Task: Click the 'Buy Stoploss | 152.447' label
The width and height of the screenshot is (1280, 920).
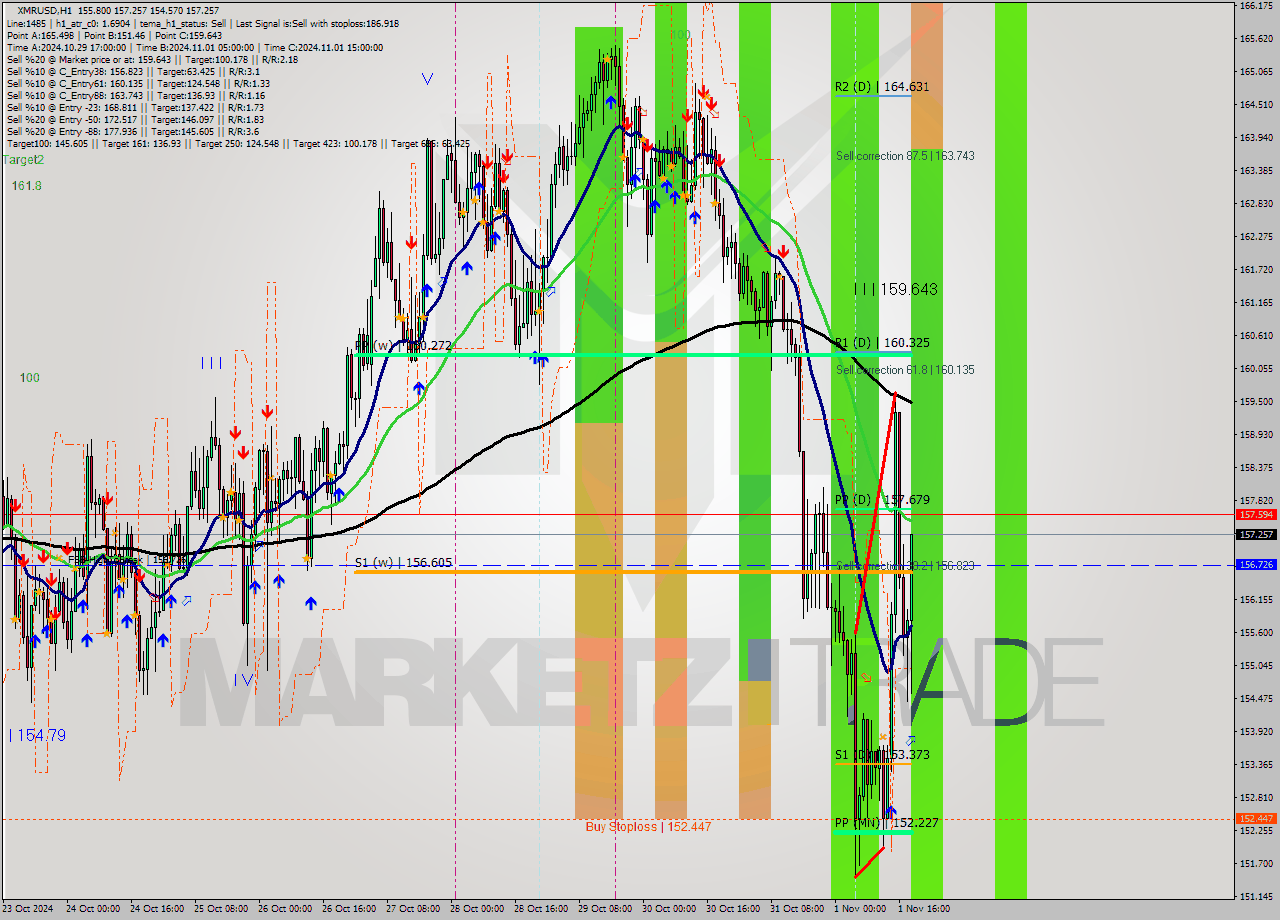Action: click(x=648, y=827)
